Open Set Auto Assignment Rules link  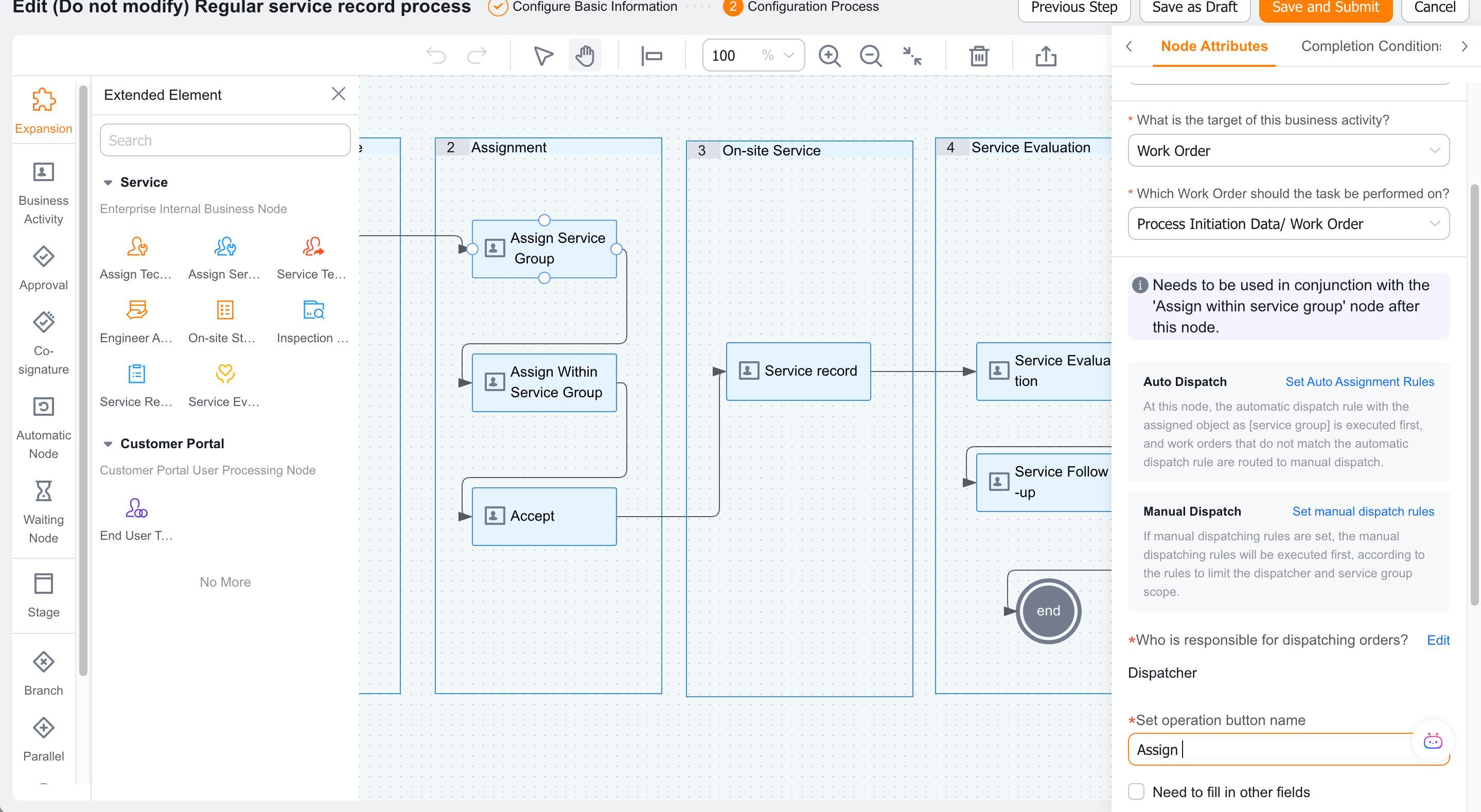[x=1360, y=382]
